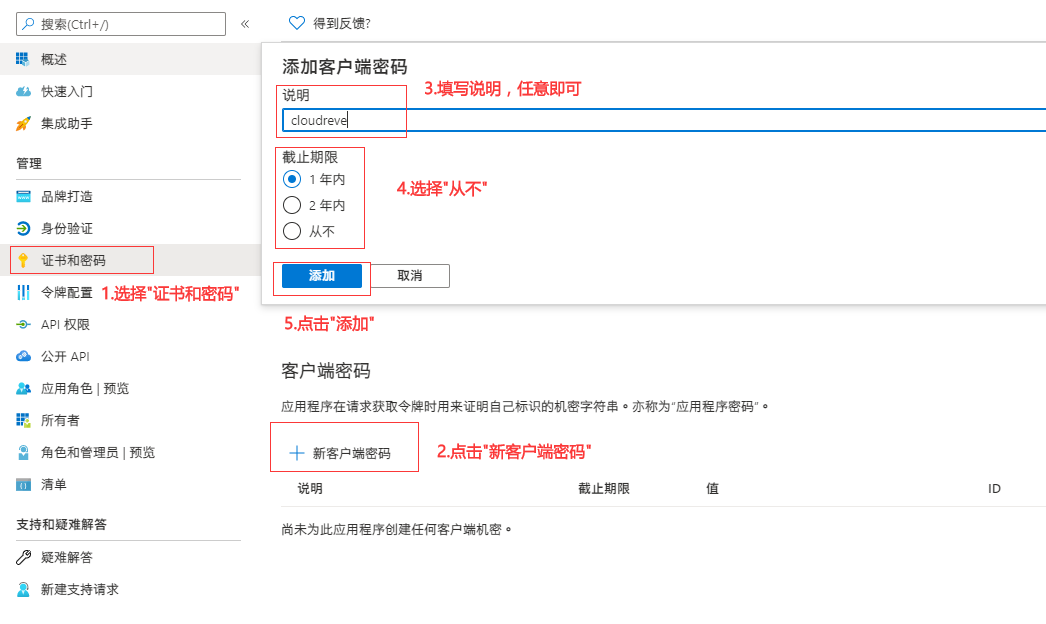Click the 品牌打造 branding icon
This screenshot has height=624, width=1046.
(23, 196)
